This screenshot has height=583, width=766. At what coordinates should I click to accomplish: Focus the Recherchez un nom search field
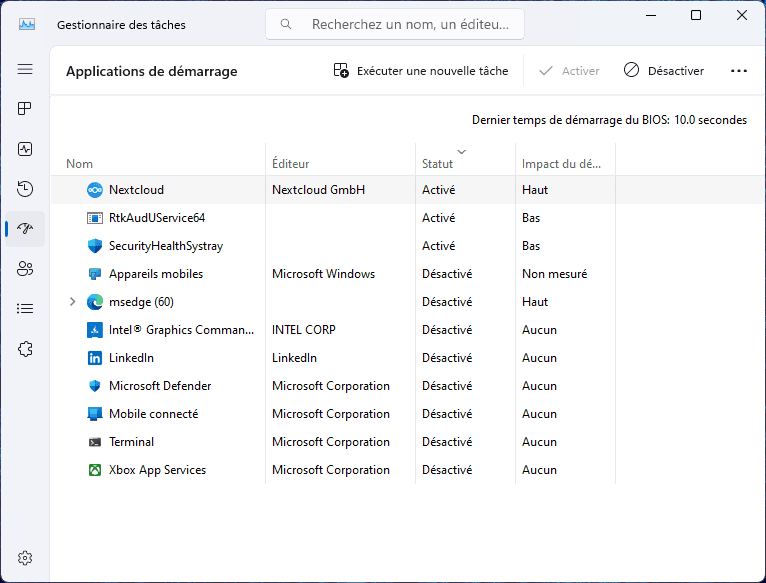pos(395,24)
